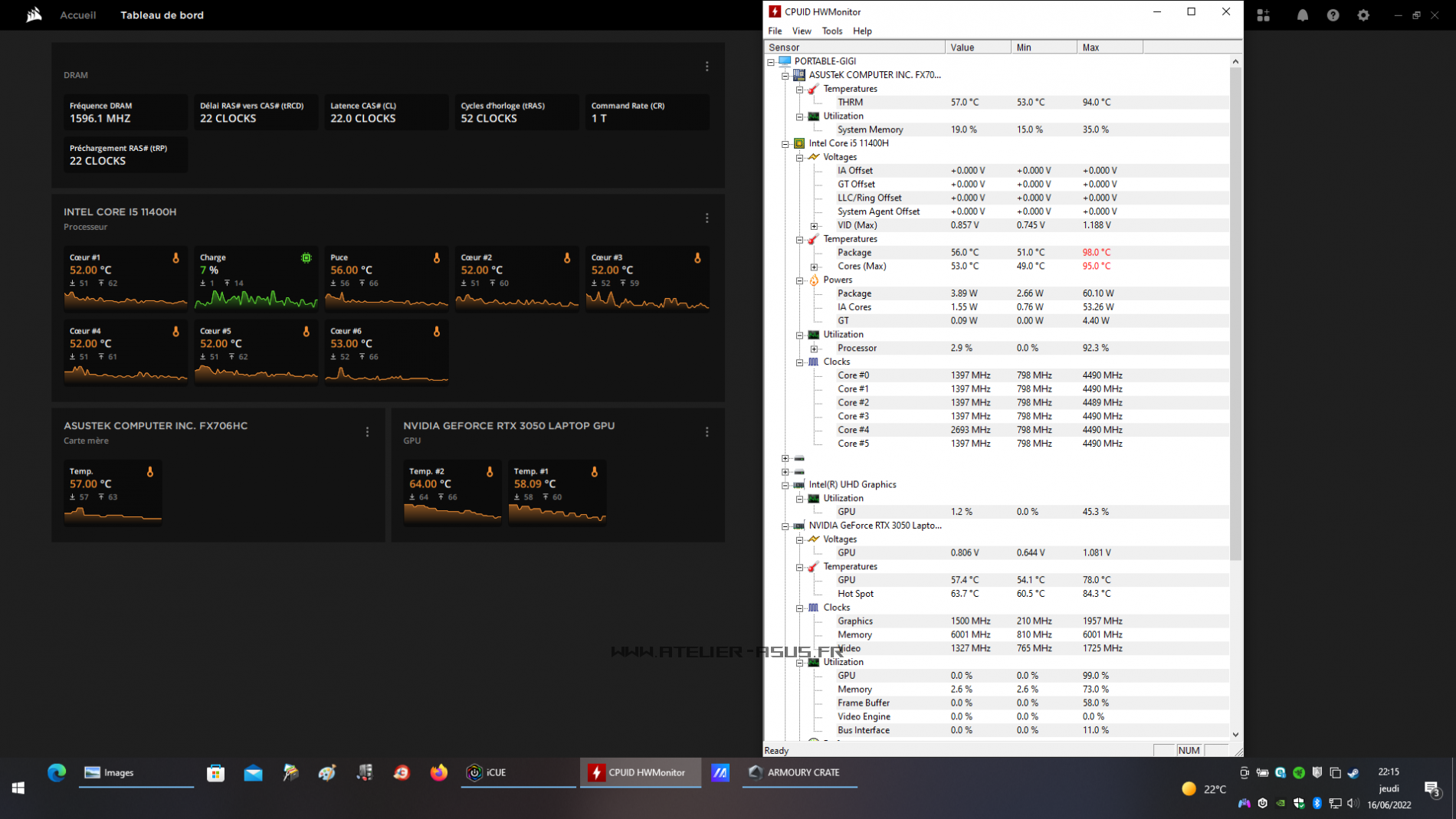Open Firefox from the taskbar
The width and height of the screenshot is (1456, 819).
(438, 772)
